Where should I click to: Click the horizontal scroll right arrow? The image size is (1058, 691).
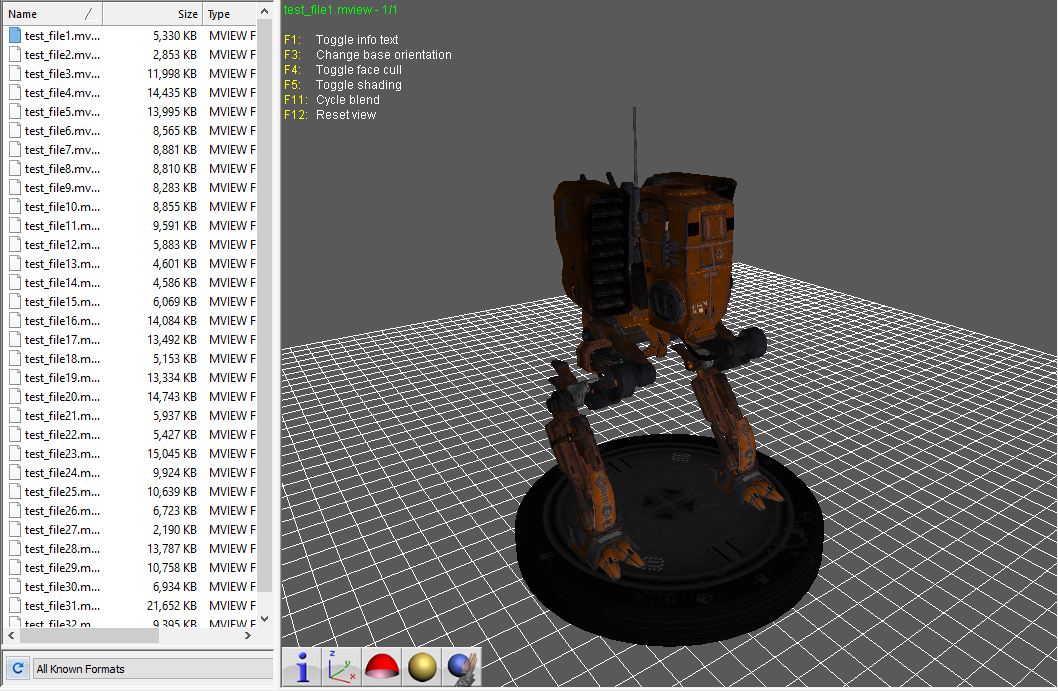click(x=248, y=636)
